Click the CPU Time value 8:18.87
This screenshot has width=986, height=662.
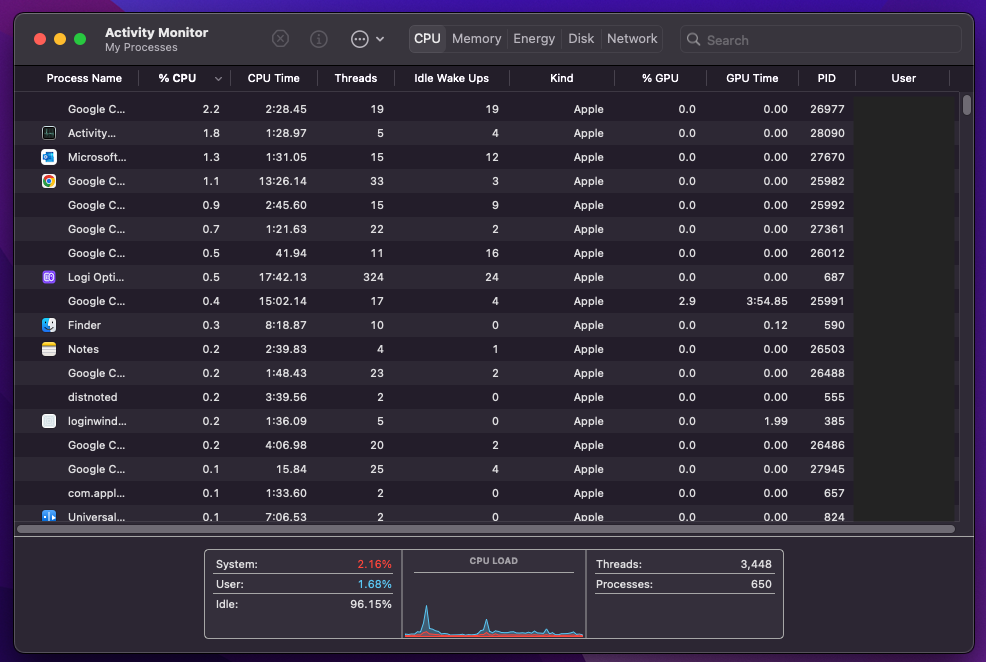tap(286, 325)
